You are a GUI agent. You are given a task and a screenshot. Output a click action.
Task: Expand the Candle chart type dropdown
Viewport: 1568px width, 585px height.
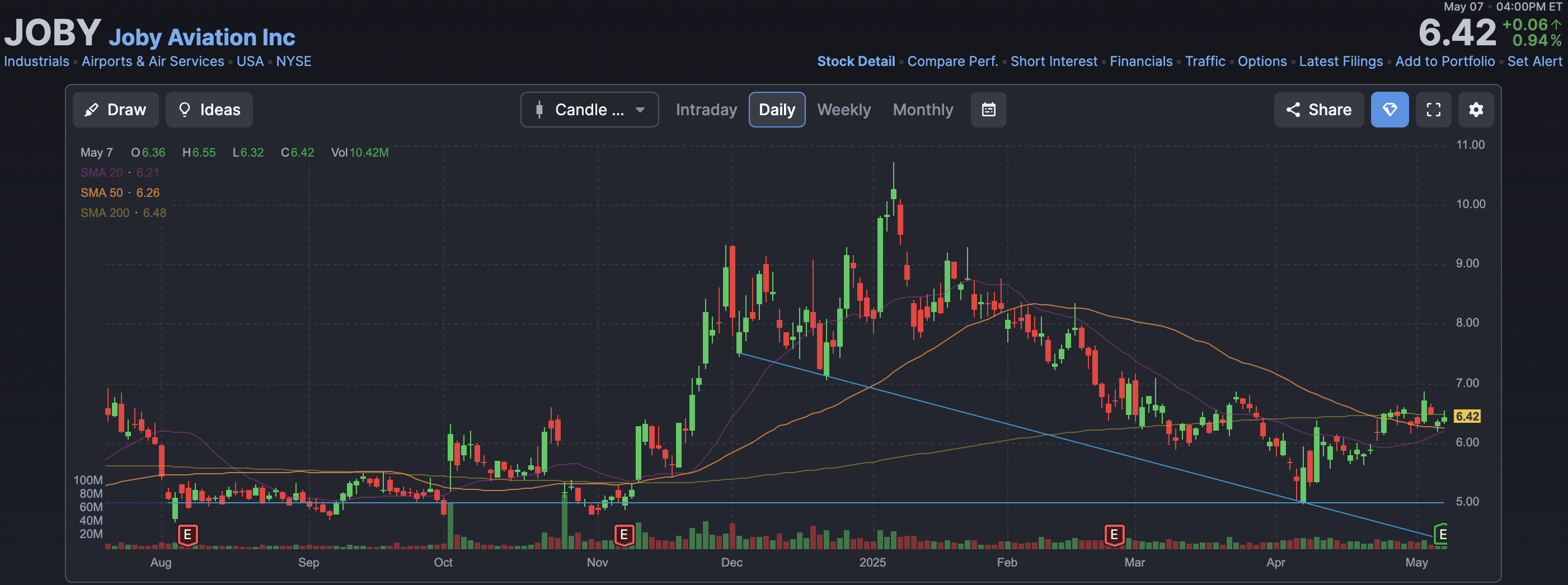pos(589,110)
